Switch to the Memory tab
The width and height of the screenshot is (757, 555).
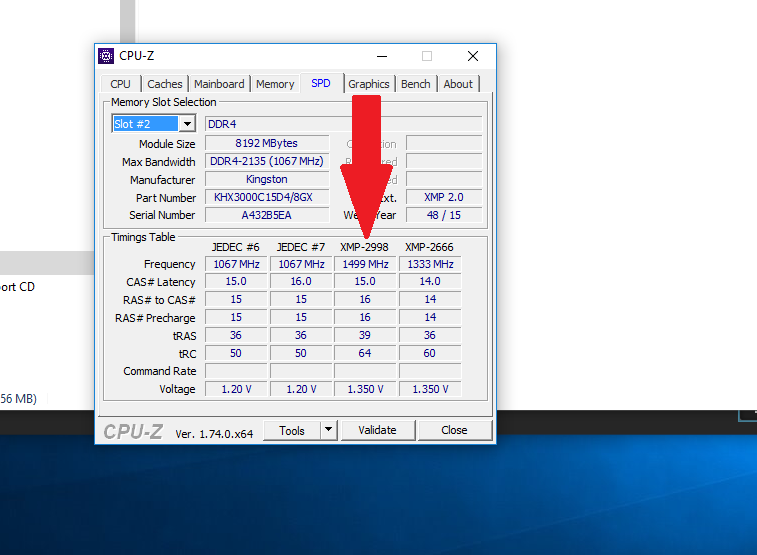pos(275,84)
